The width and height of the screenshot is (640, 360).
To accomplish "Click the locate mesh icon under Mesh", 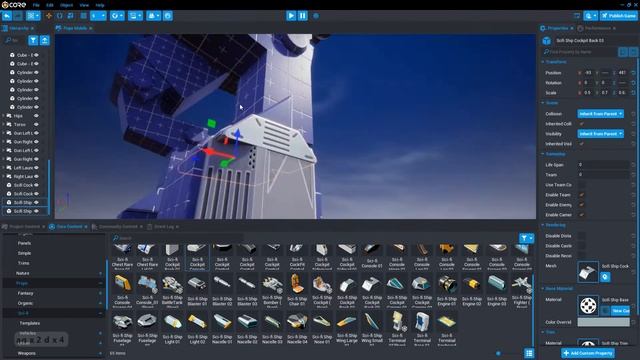I will coord(605,277).
